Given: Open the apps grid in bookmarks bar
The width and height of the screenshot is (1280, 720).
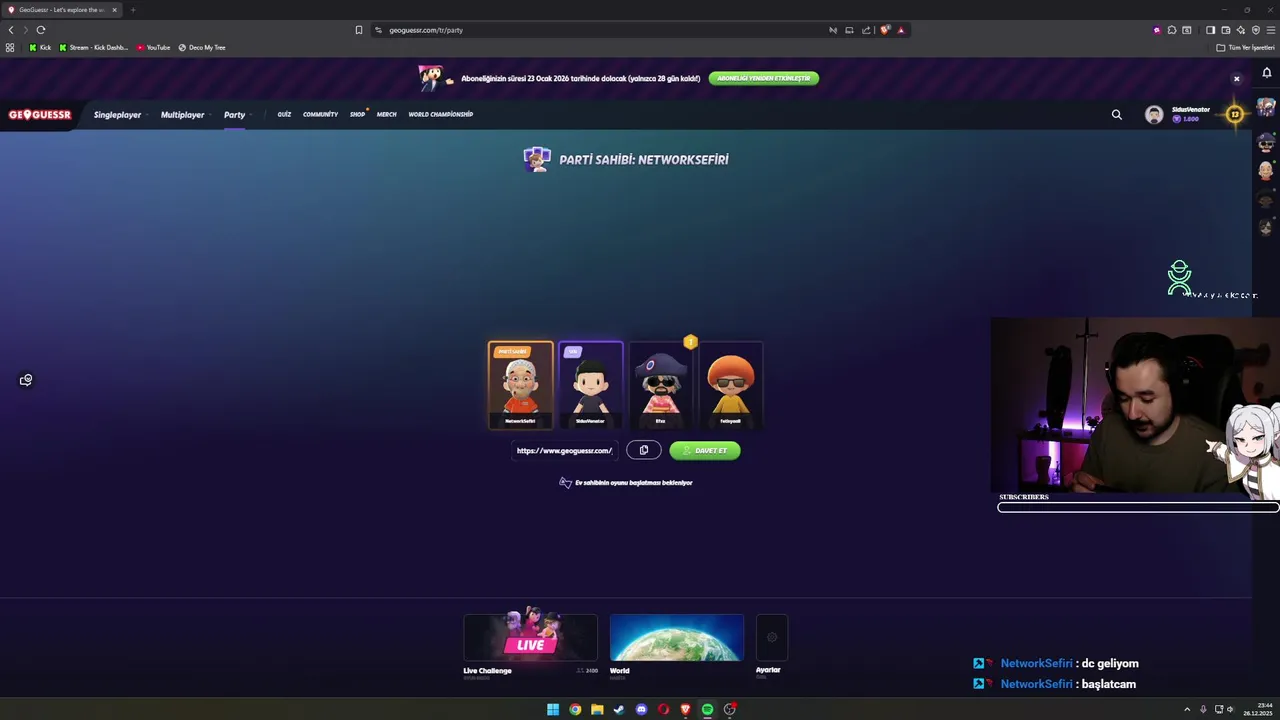Looking at the screenshot, I should [10, 47].
